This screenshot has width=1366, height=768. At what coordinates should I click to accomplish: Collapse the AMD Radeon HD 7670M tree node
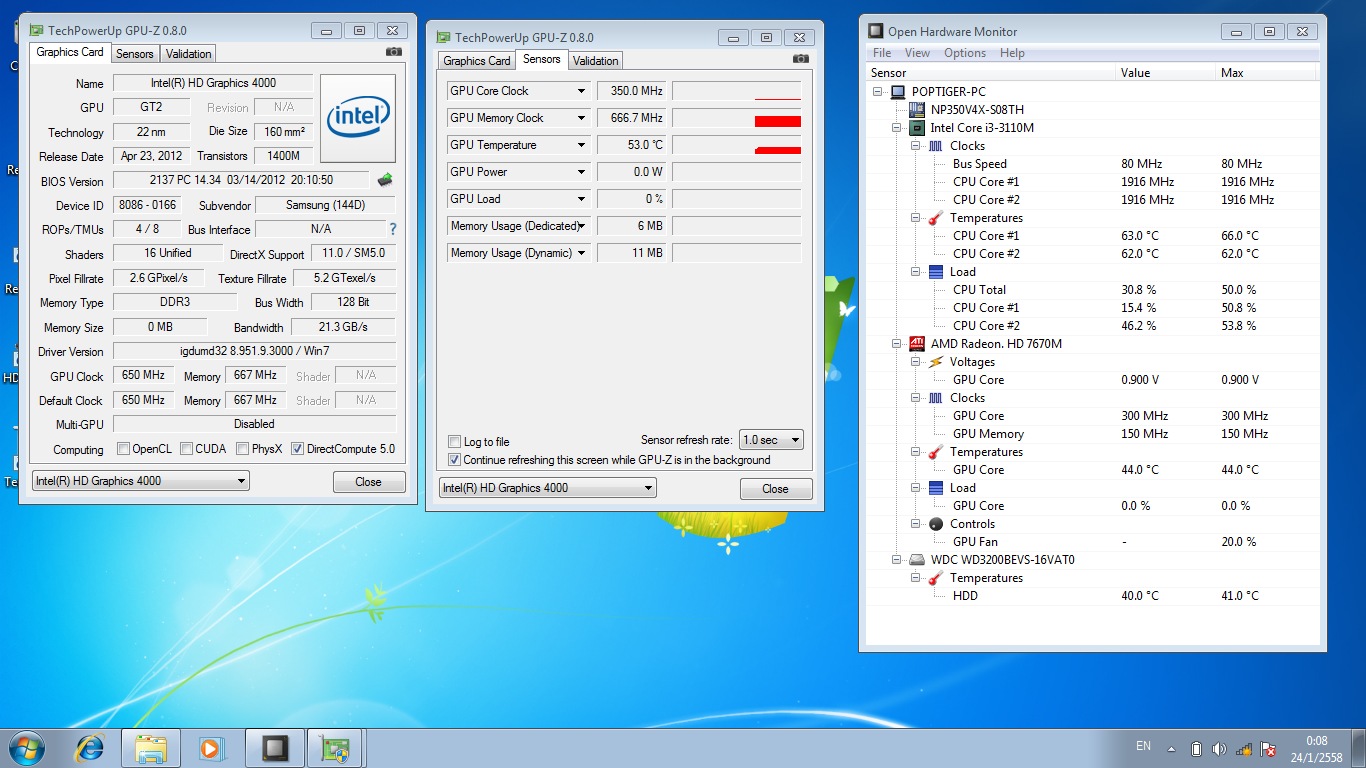tap(896, 344)
